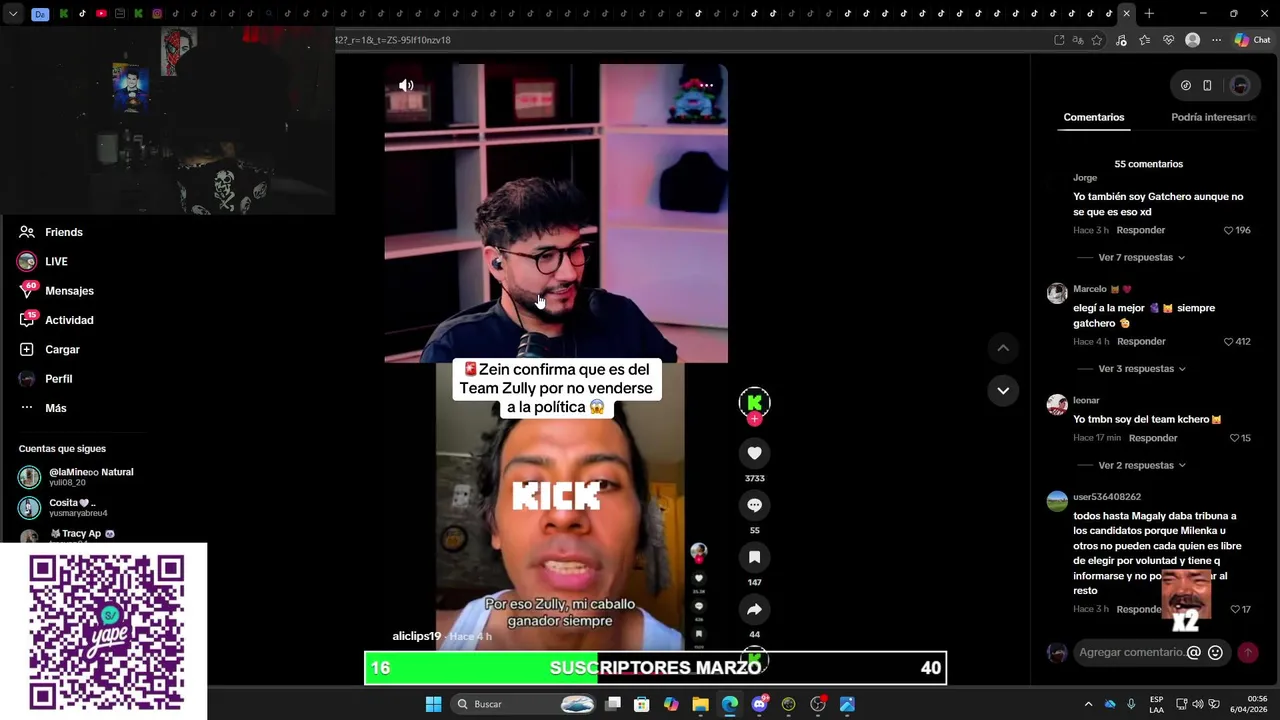1280x720 pixels.
Task: Mute the TikTok video sound
Action: tap(406, 86)
